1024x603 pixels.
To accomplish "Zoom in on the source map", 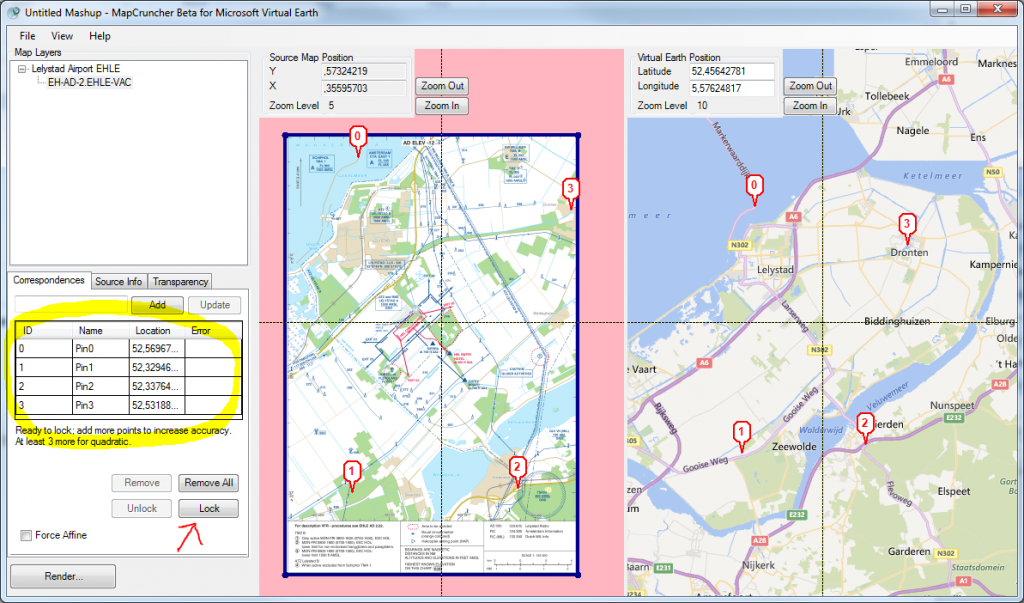I will point(441,105).
